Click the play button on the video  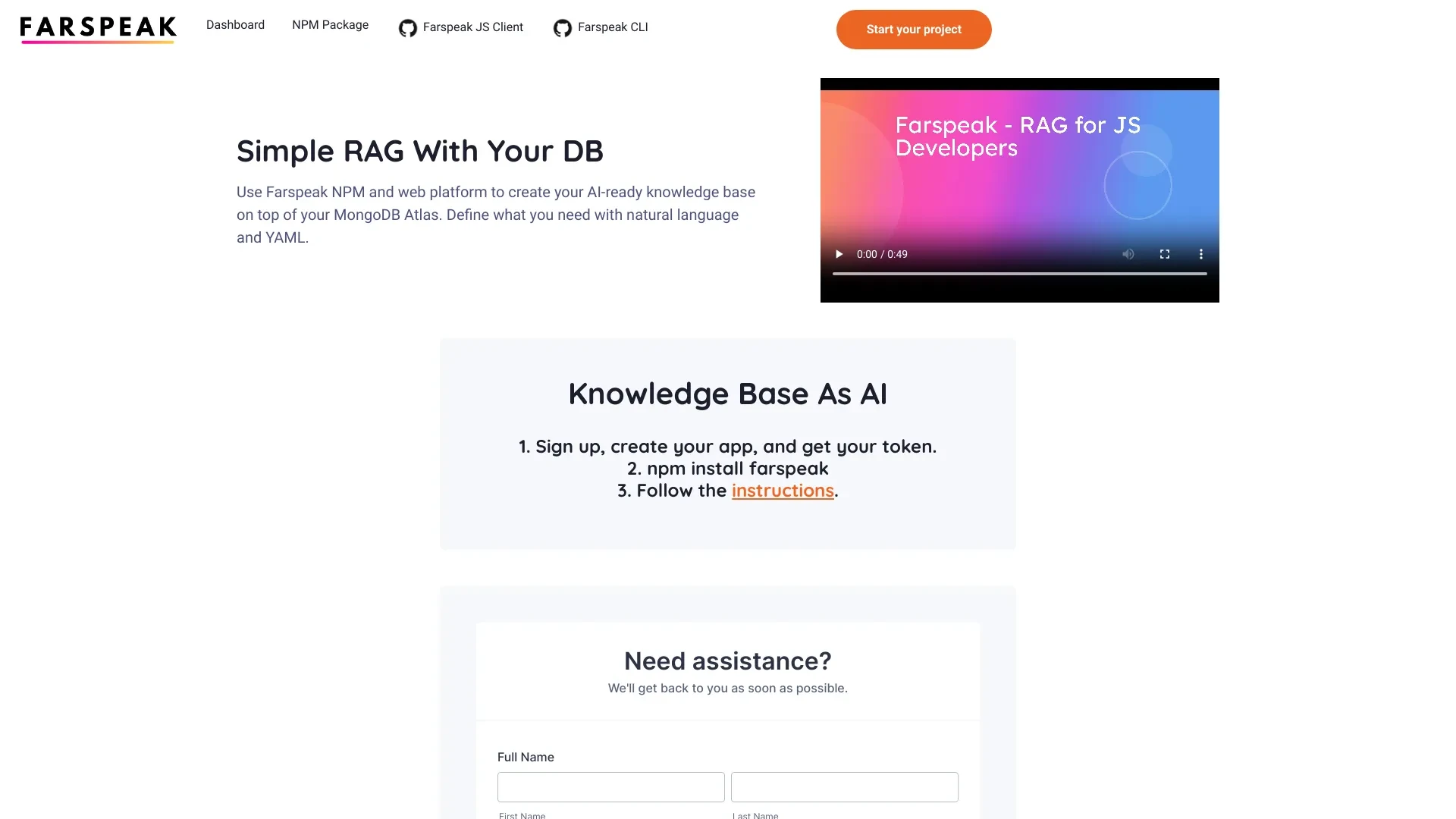pyautogui.click(x=839, y=254)
